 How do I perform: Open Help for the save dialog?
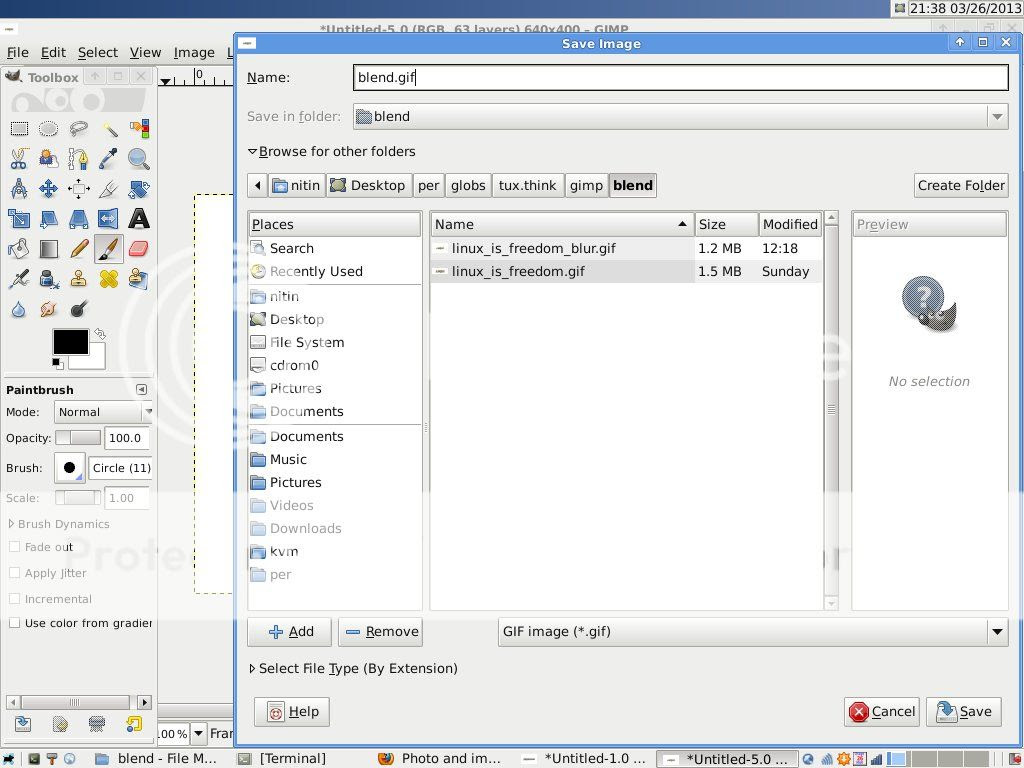click(292, 712)
